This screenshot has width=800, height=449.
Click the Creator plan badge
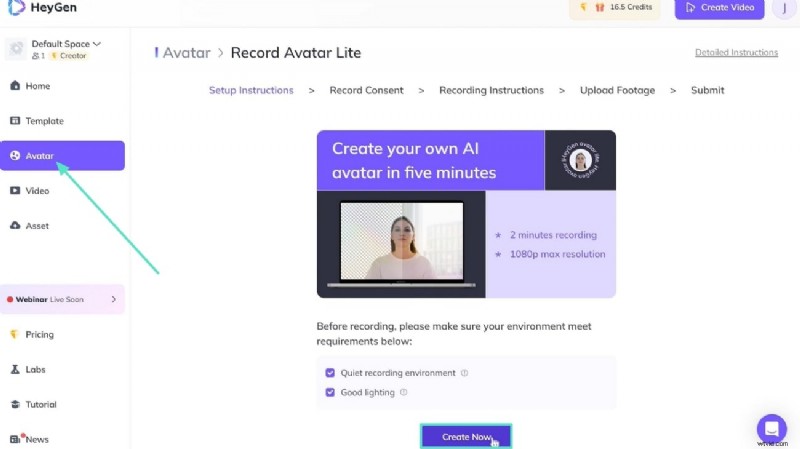(x=68, y=56)
